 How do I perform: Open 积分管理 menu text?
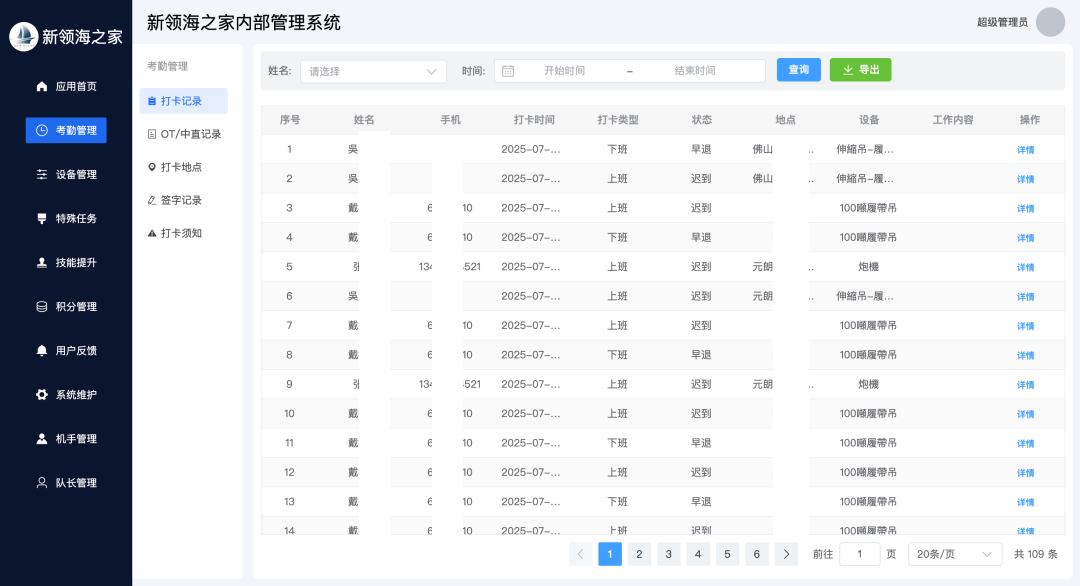tap(76, 306)
